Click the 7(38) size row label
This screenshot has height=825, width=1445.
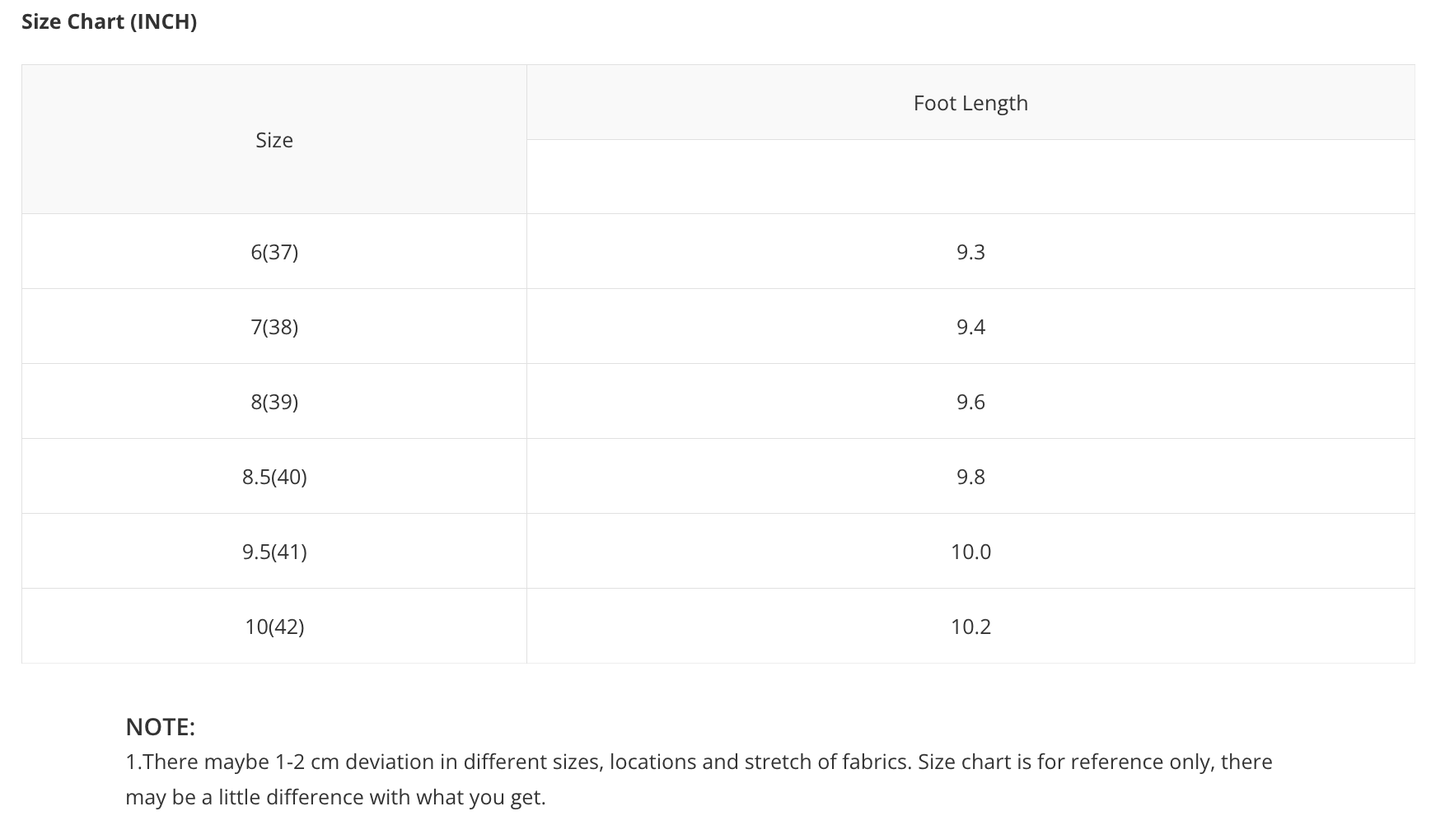tap(274, 327)
